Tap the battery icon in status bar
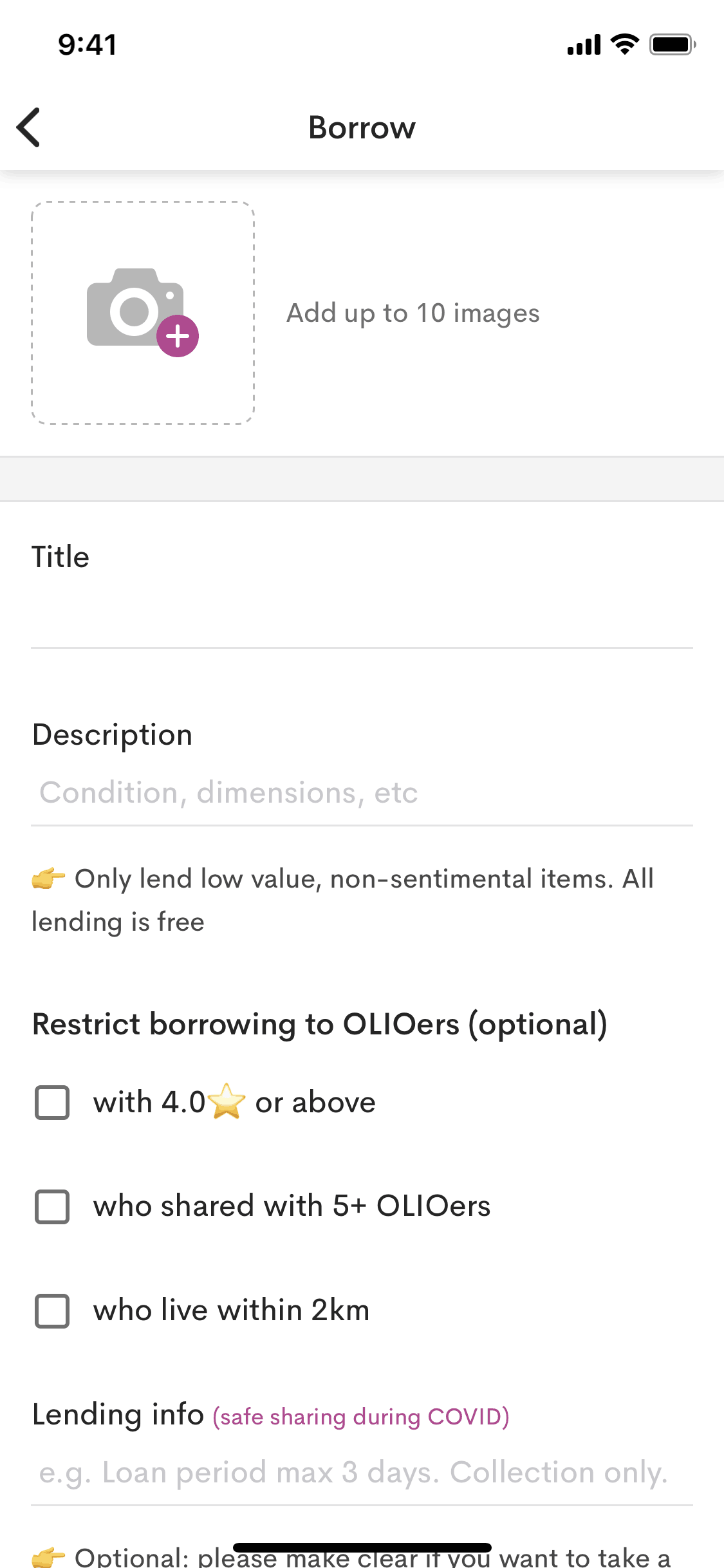This screenshot has height=1568, width=724. click(672, 45)
